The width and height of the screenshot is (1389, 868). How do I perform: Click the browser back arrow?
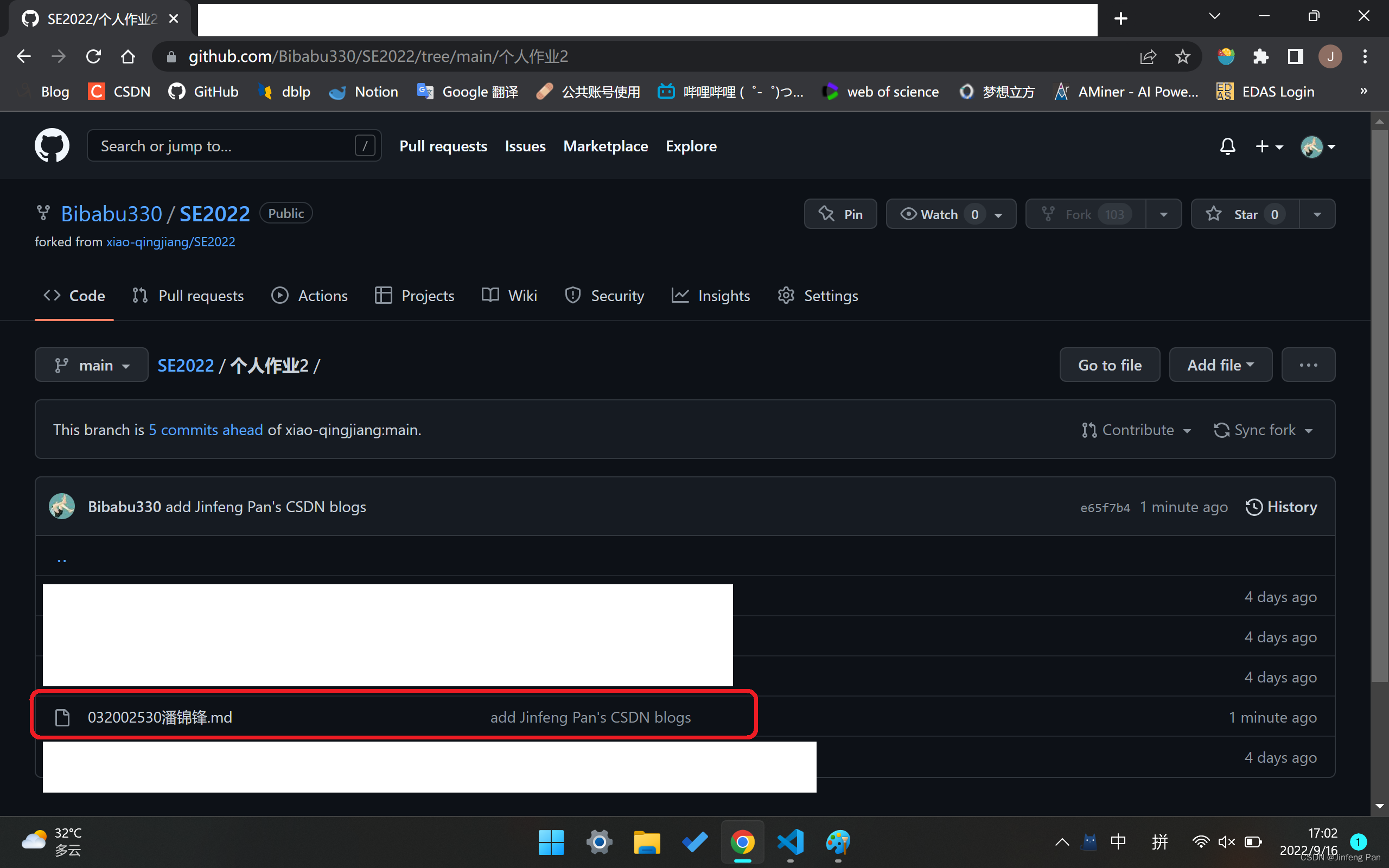[x=23, y=56]
